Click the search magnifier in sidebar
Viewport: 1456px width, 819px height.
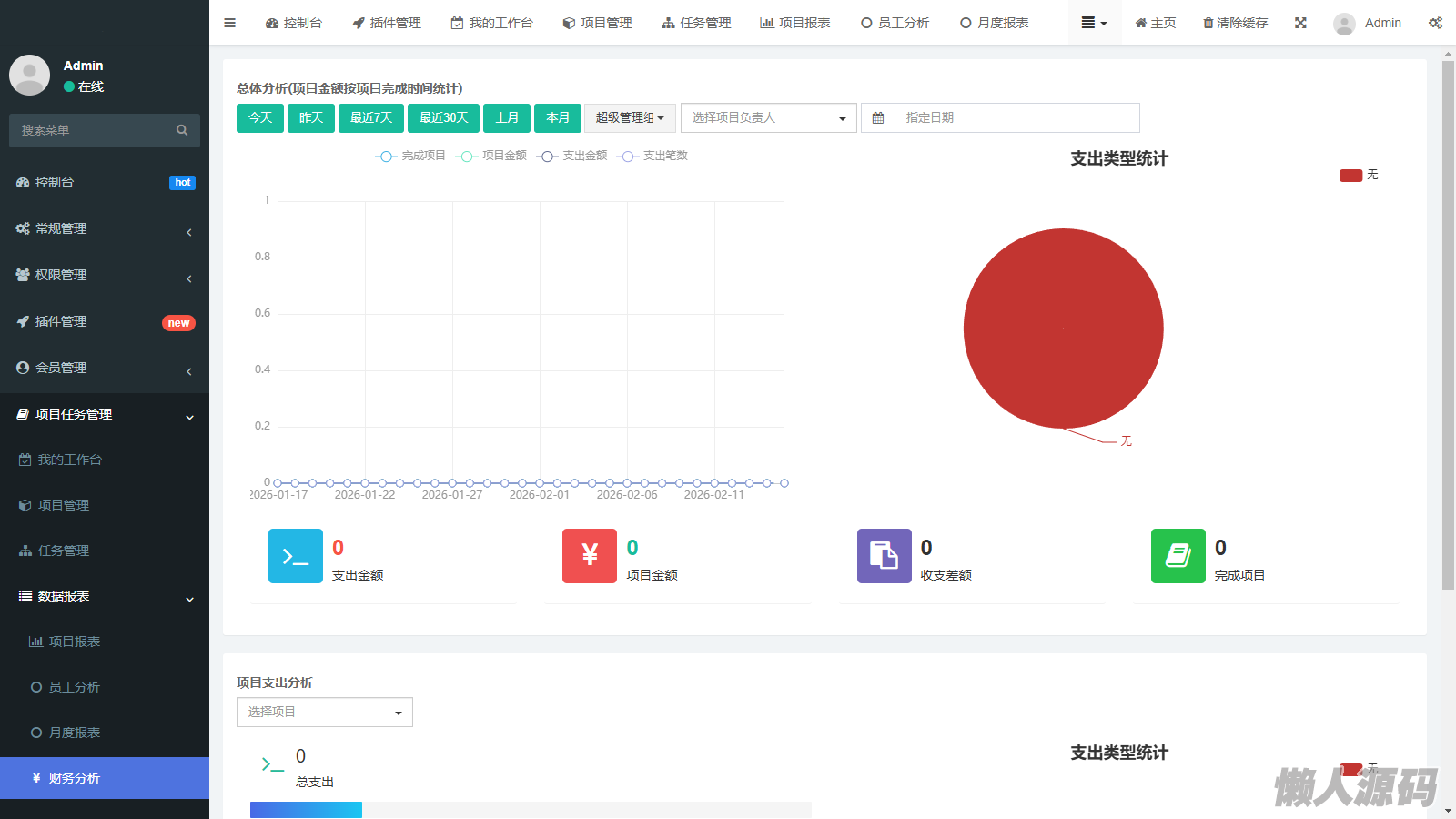click(182, 131)
